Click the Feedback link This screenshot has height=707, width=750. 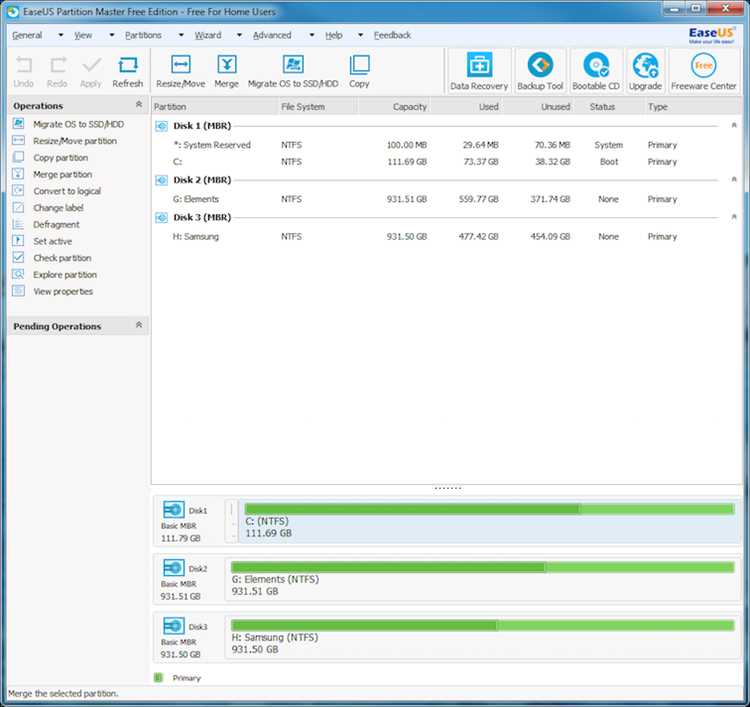click(x=392, y=35)
